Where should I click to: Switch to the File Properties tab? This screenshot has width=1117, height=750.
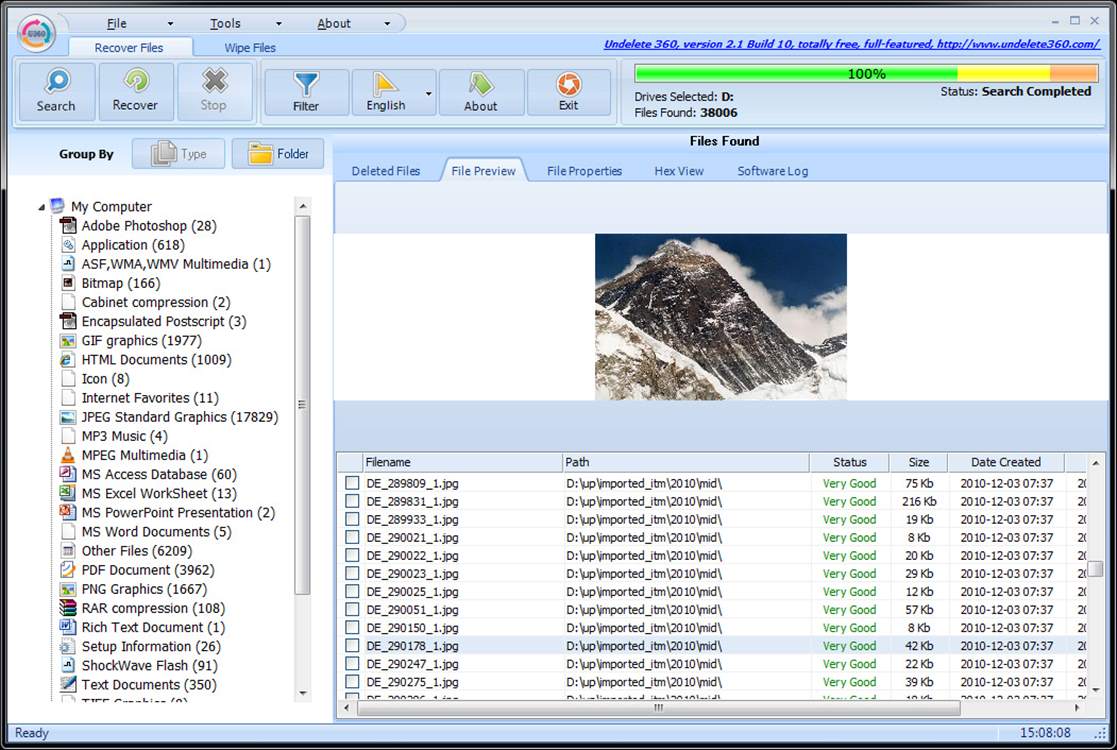pyautogui.click(x=584, y=171)
